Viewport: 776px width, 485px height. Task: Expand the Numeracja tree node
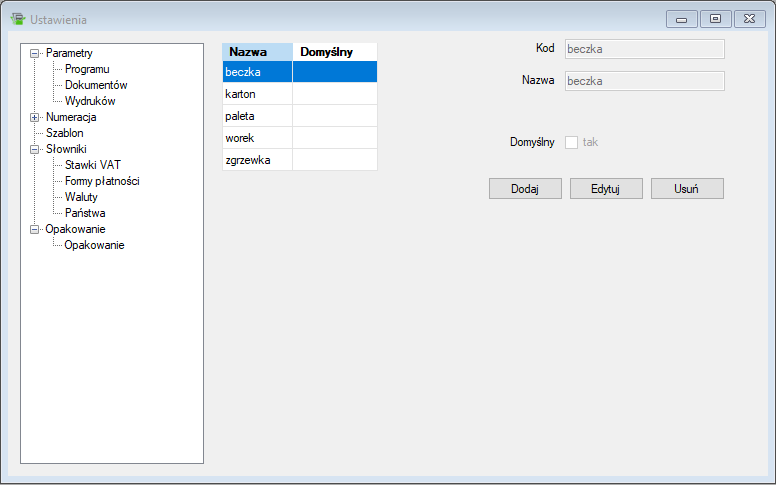point(35,117)
